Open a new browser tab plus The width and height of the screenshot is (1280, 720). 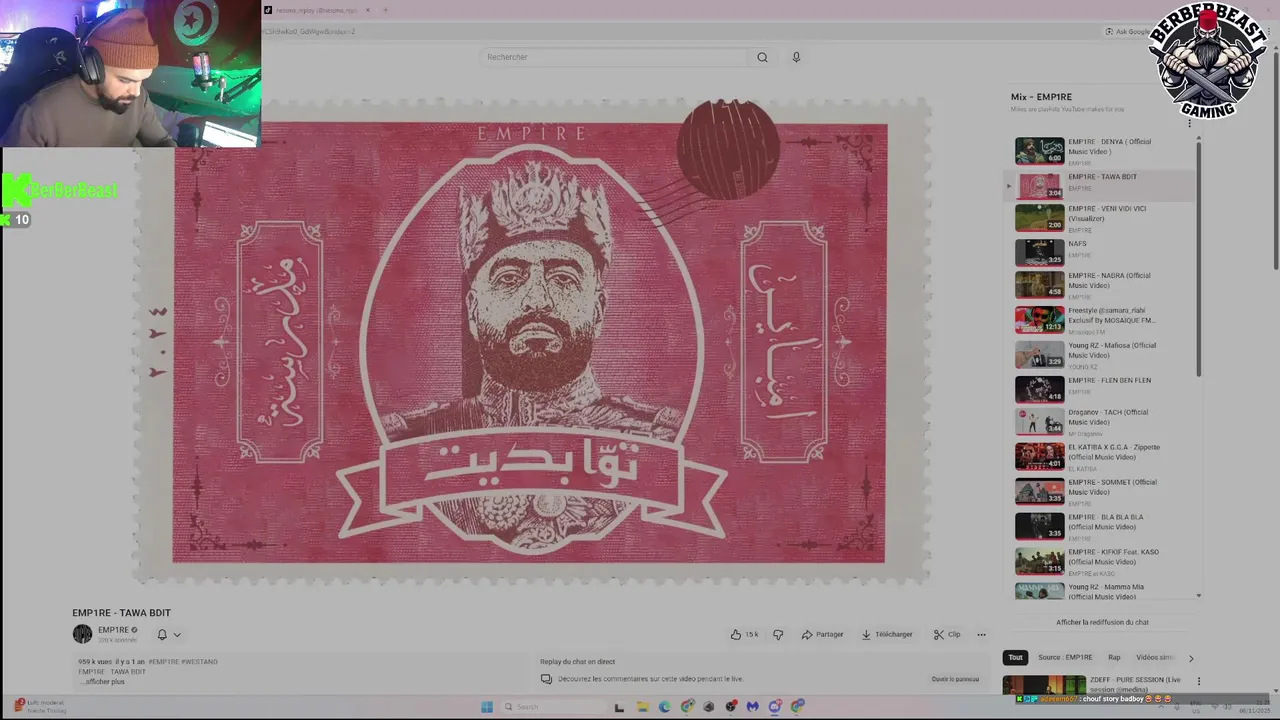pos(385,10)
